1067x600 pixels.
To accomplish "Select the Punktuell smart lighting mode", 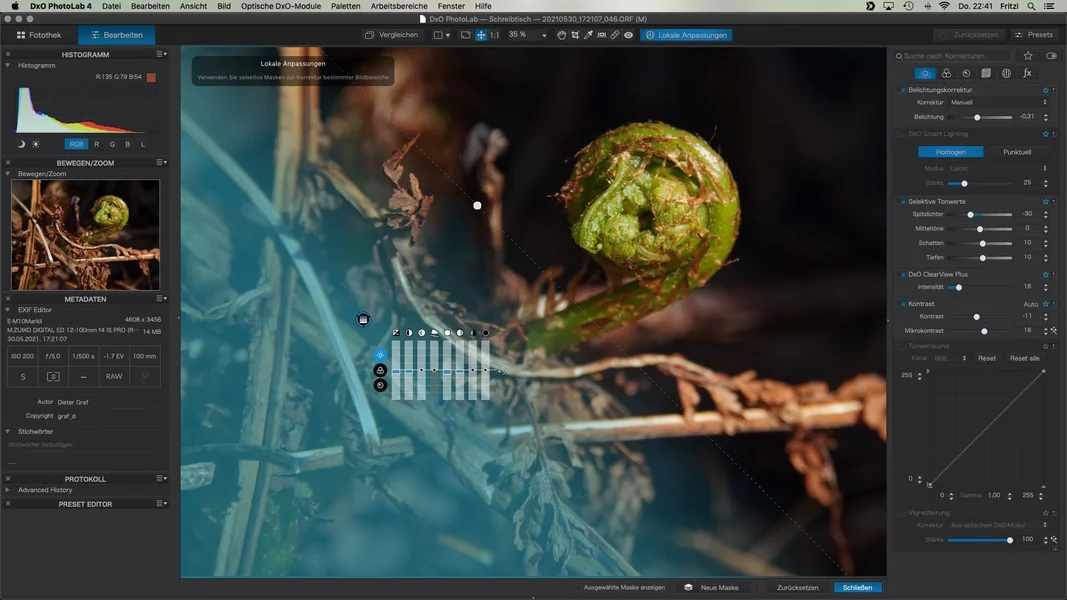I will pos(1017,152).
